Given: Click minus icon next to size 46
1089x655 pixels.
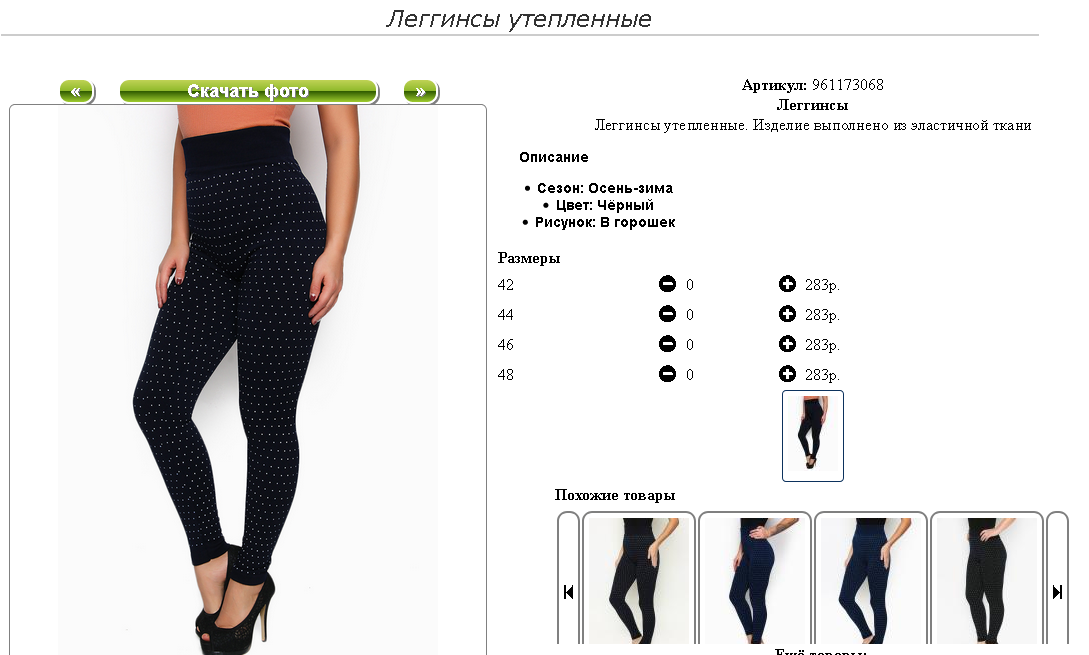Looking at the screenshot, I should [667, 344].
